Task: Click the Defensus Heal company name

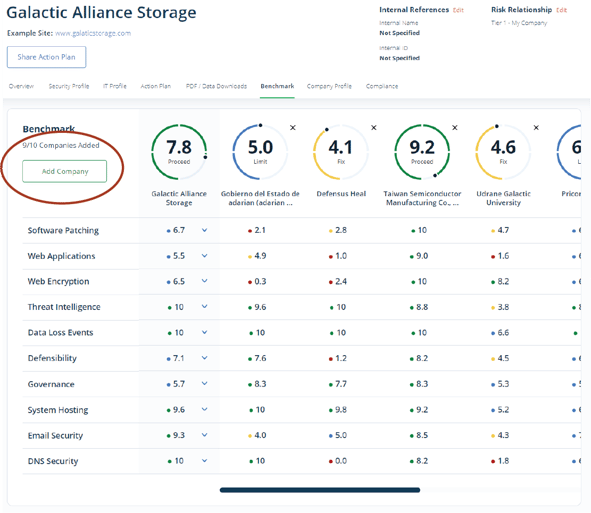Action: pyautogui.click(x=341, y=194)
